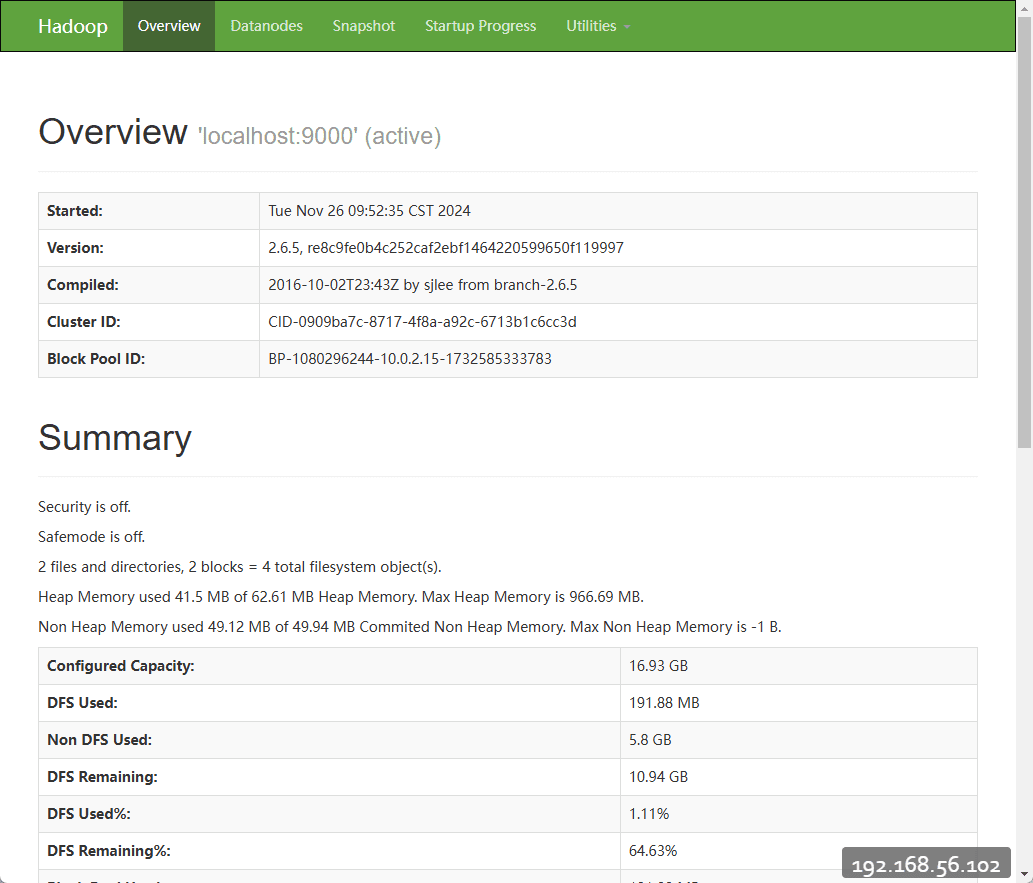Click the 'localhost:9000' (active) subtitle
The width and height of the screenshot is (1033, 883).
point(320,136)
